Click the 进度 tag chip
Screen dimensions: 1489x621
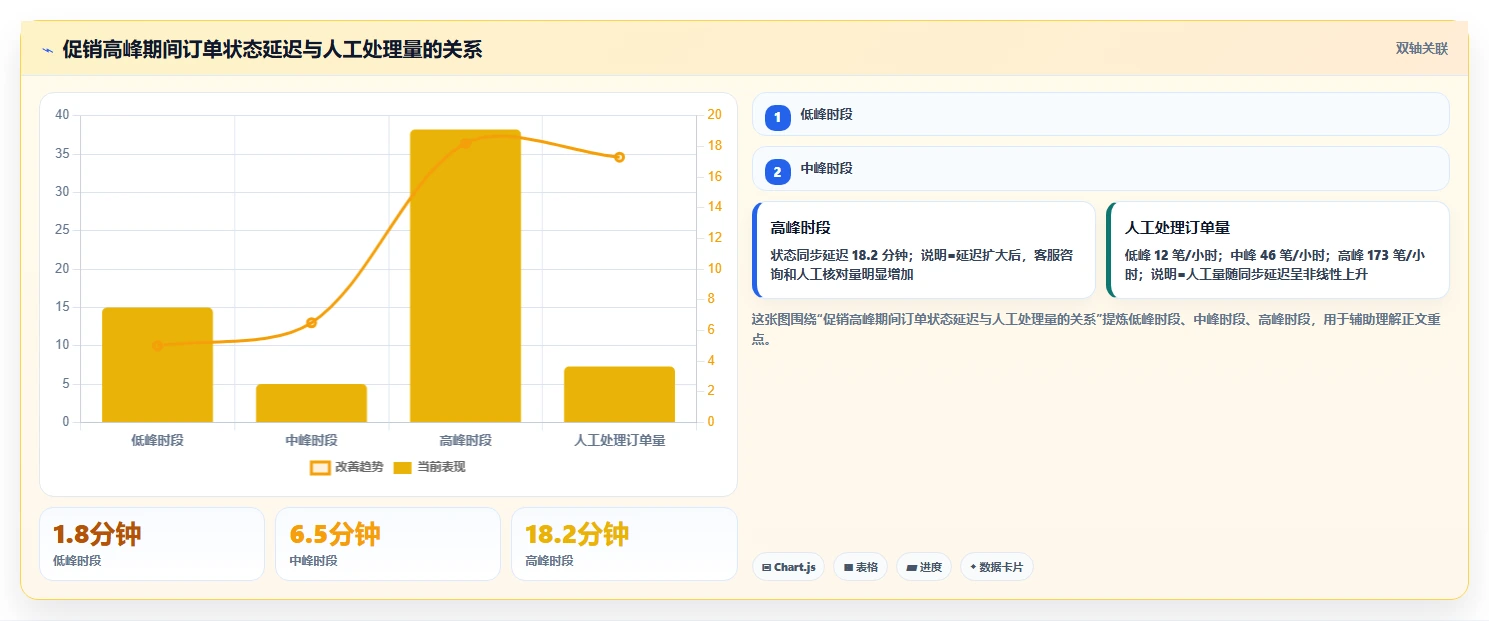coord(924,567)
